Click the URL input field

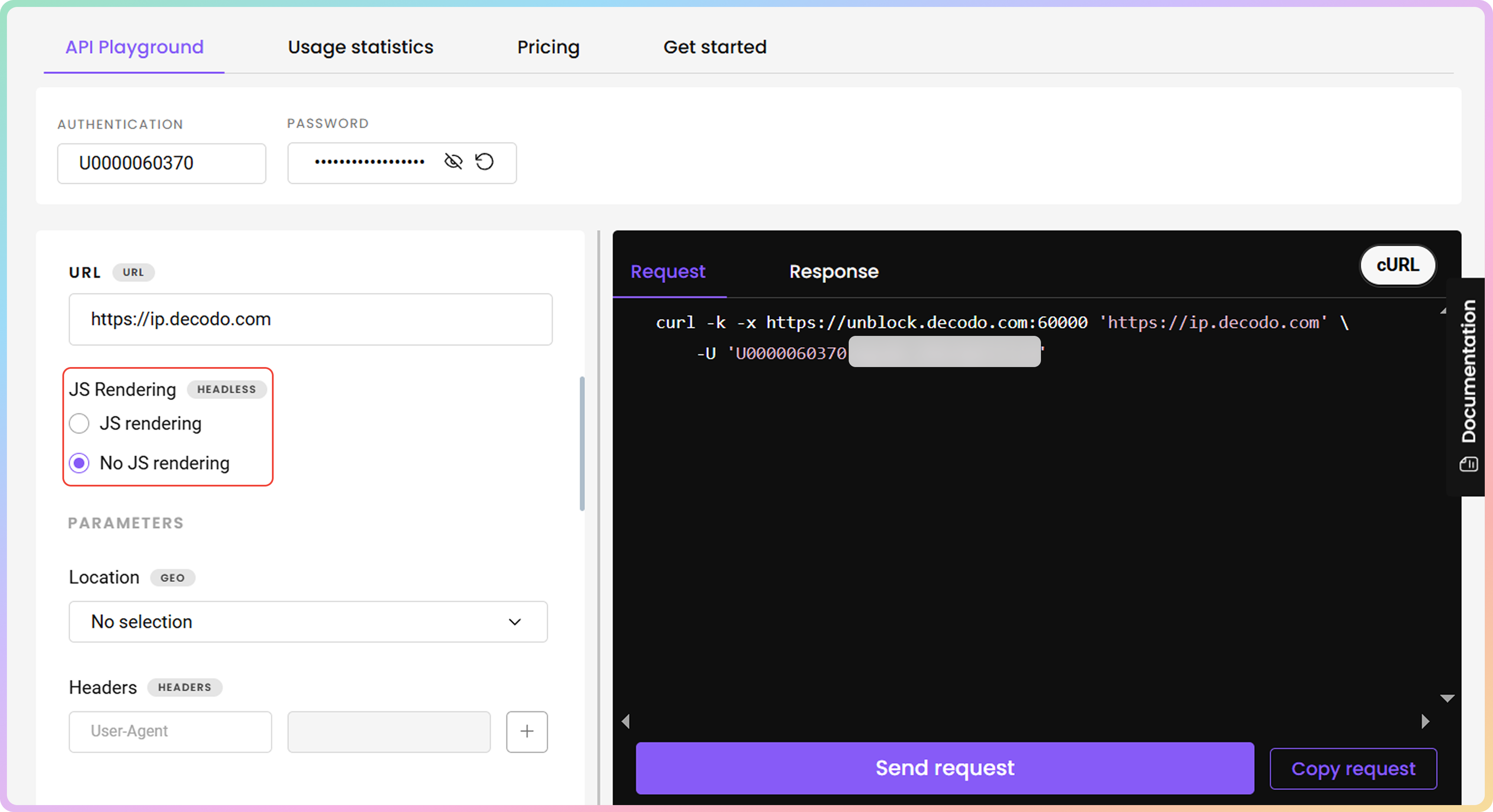click(x=310, y=319)
